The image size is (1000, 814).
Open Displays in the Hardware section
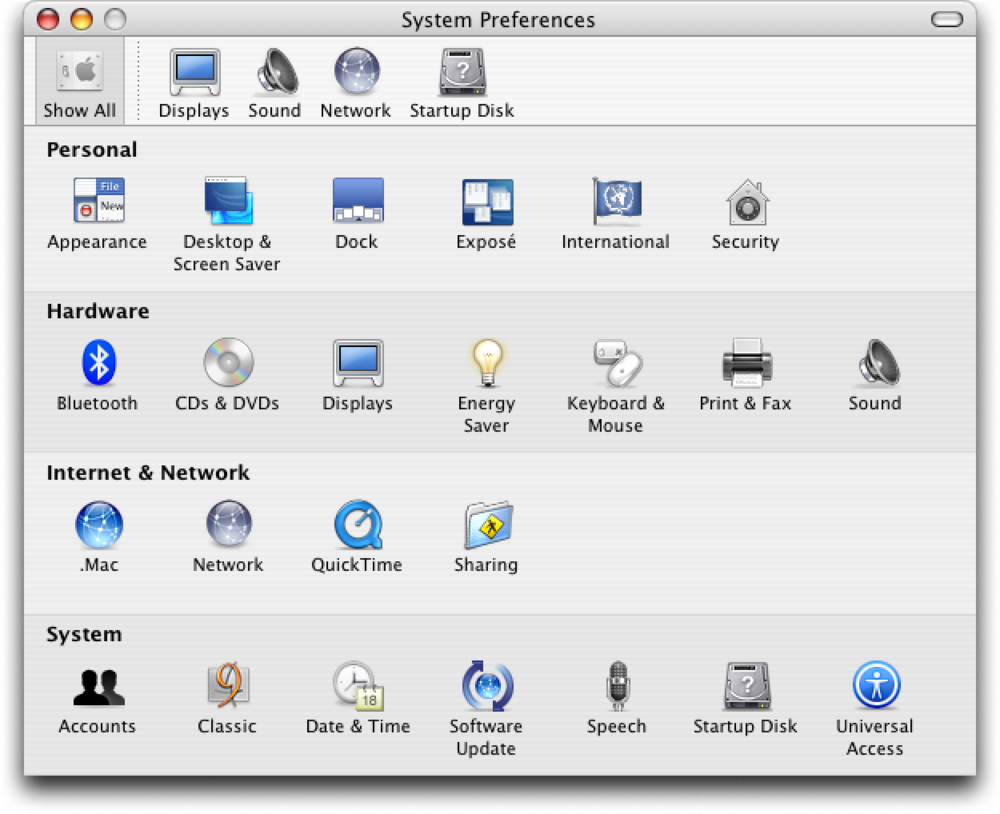click(x=358, y=375)
